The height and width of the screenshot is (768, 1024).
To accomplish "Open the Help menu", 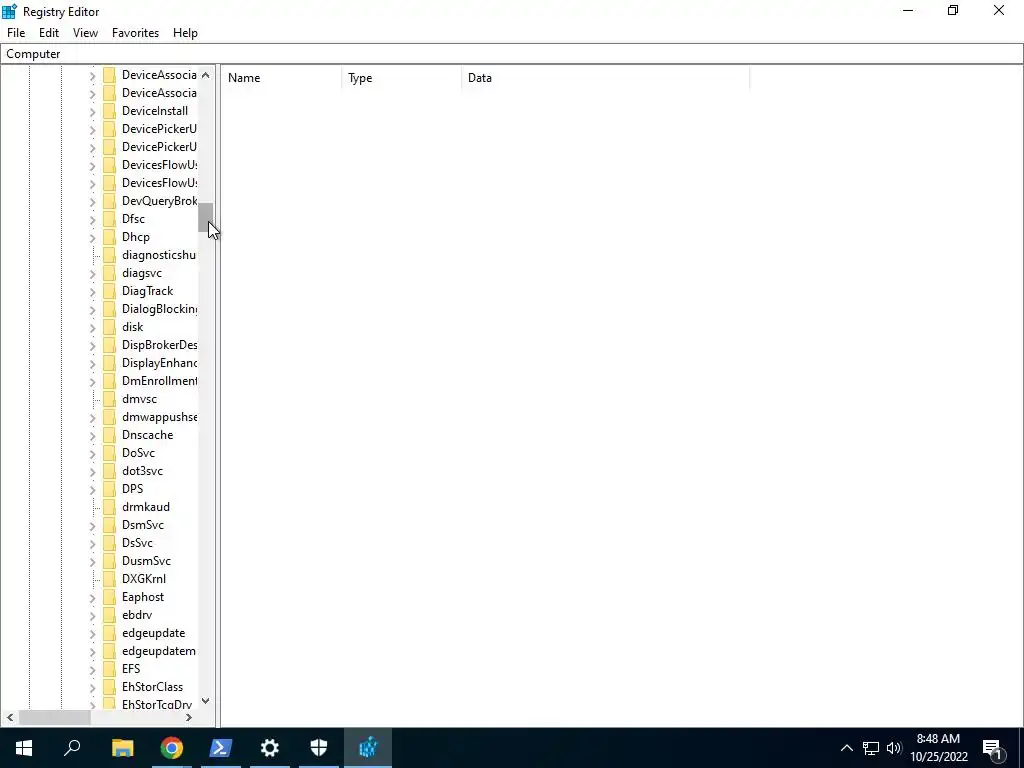I will click(185, 33).
